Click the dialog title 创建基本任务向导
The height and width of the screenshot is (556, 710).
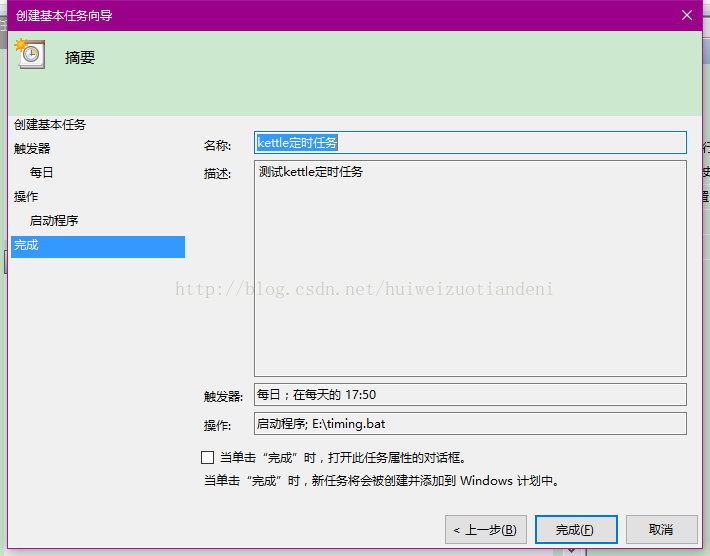click(x=64, y=15)
